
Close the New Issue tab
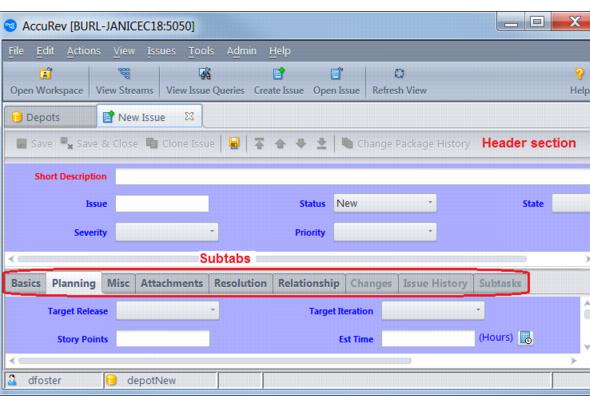[189, 116]
